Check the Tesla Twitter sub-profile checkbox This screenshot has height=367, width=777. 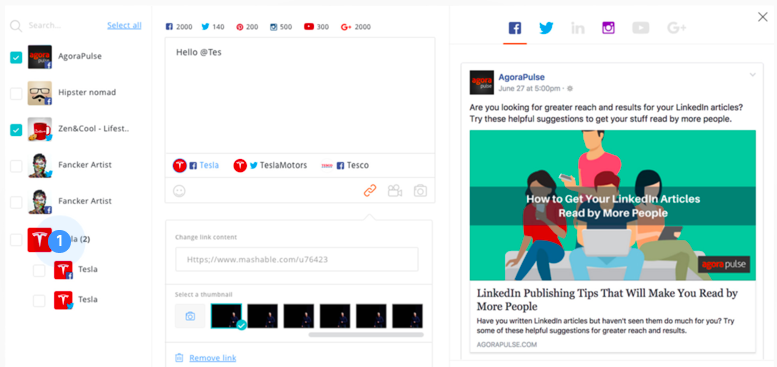tap(39, 301)
